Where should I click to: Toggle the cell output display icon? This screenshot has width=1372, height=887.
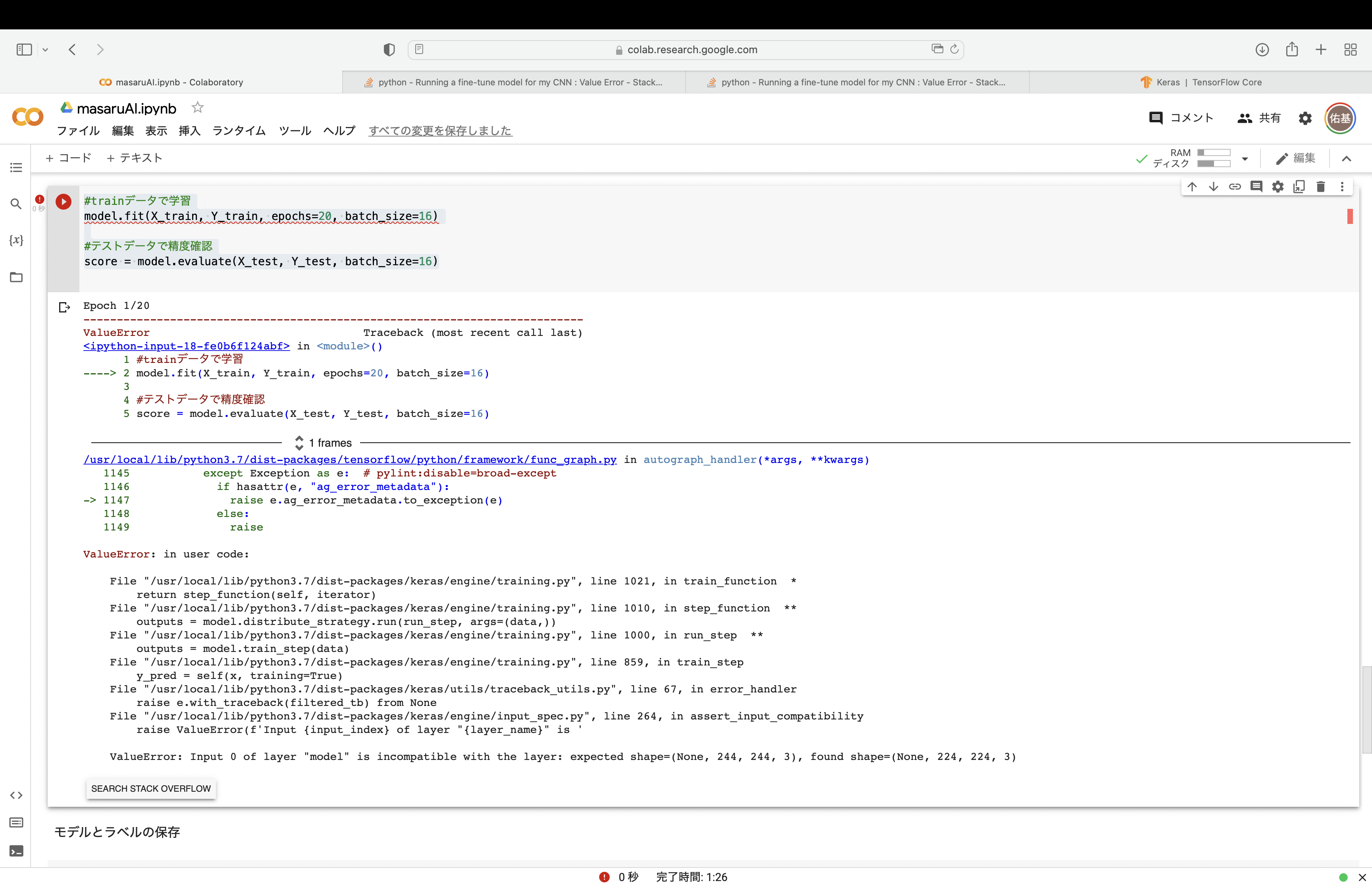click(64, 307)
